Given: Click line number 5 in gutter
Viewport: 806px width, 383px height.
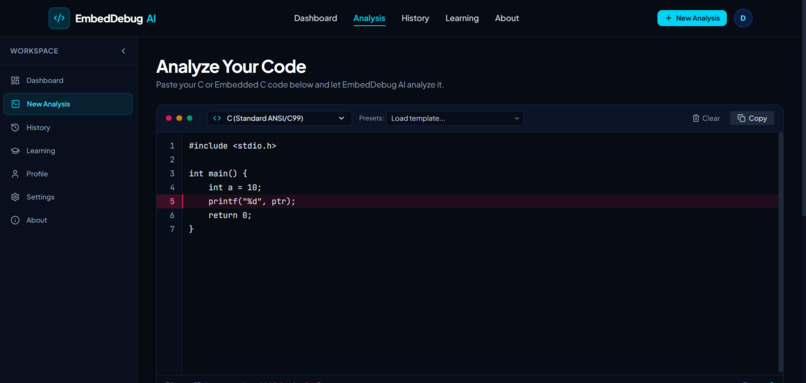Looking at the screenshot, I should pos(172,202).
